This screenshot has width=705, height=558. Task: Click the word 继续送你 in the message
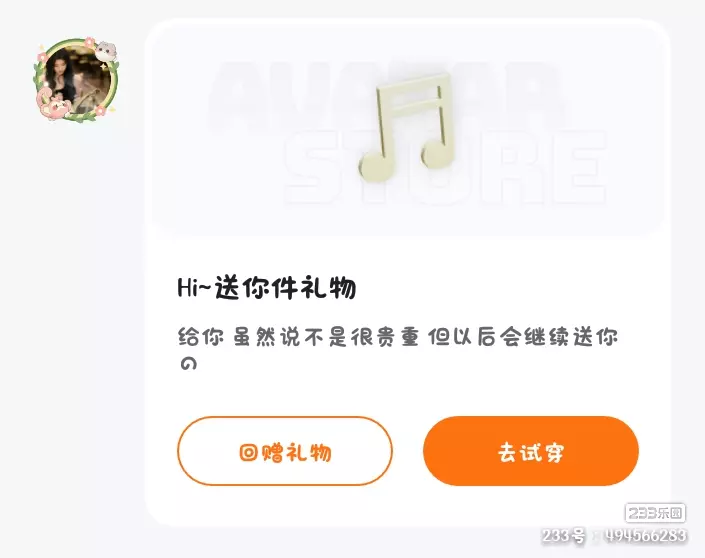click(x=571, y=337)
